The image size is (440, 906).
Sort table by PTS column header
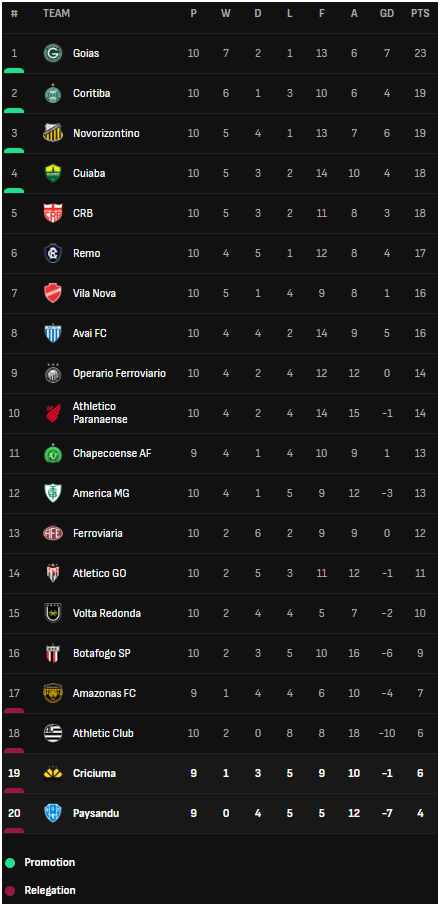(x=420, y=13)
